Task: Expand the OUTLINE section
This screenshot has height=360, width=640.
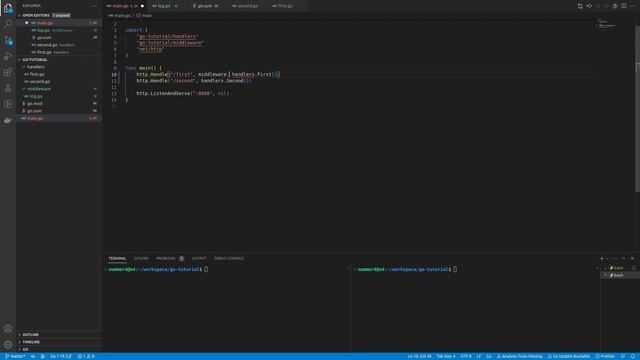Action: click(x=31, y=335)
